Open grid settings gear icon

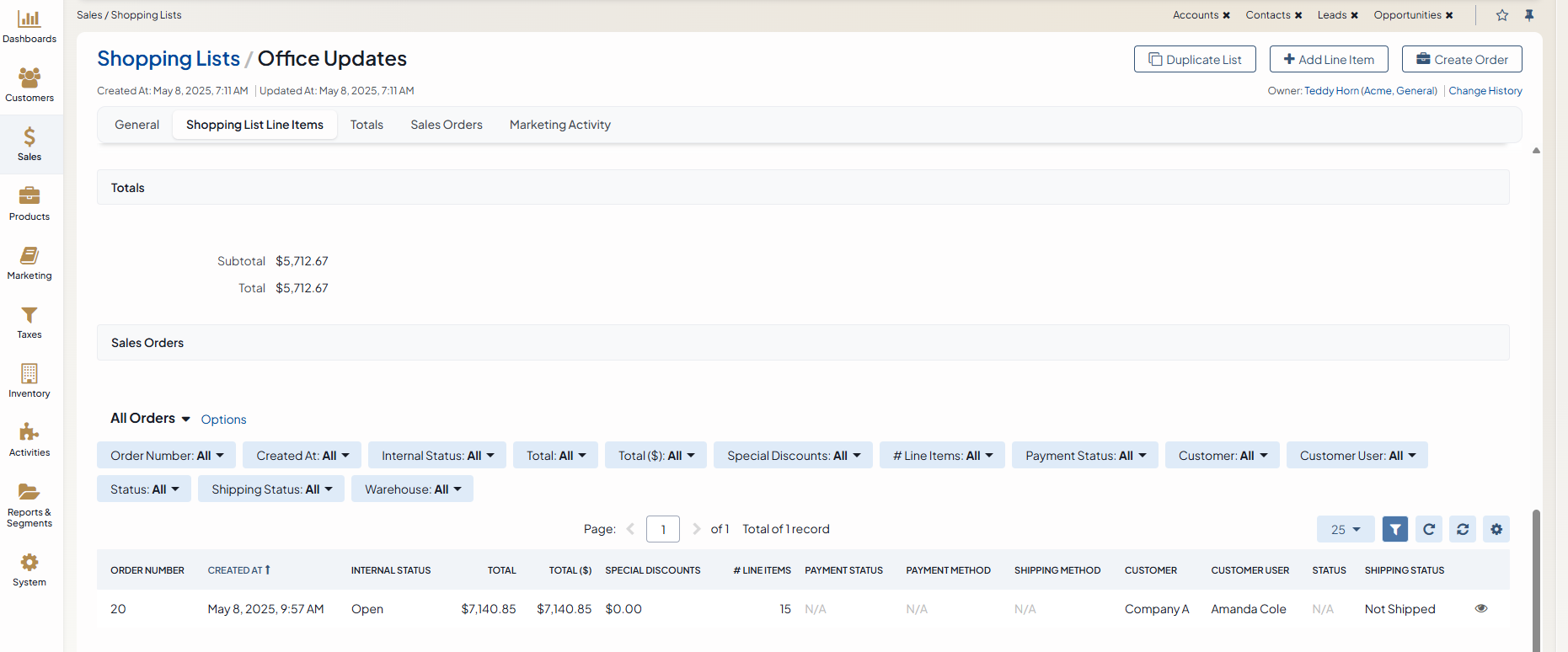(1496, 529)
